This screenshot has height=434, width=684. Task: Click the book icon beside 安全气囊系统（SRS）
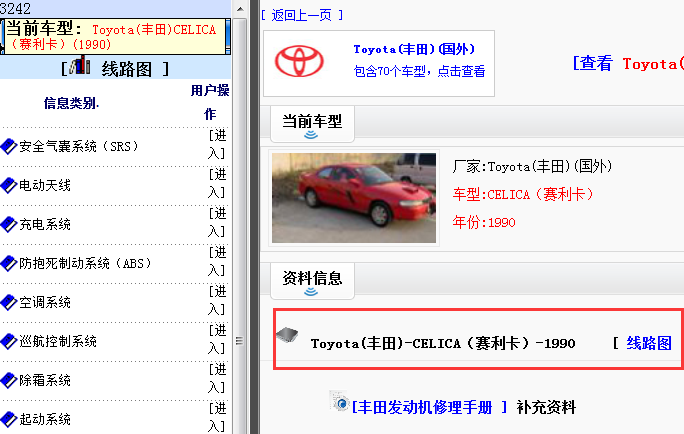[9, 146]
